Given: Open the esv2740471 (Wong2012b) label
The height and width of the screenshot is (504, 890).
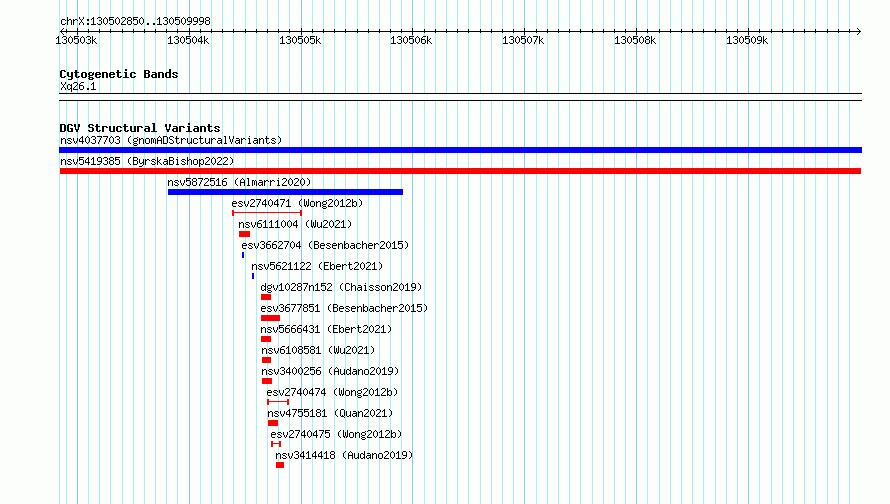Looking at the screenshot, I should [297, 203].
